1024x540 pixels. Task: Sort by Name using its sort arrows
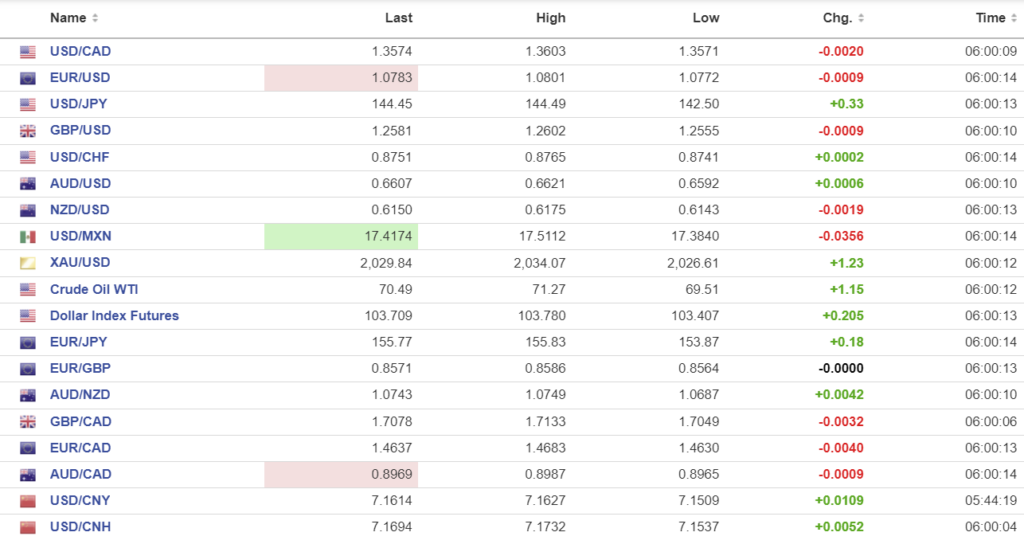pos(95,18)
